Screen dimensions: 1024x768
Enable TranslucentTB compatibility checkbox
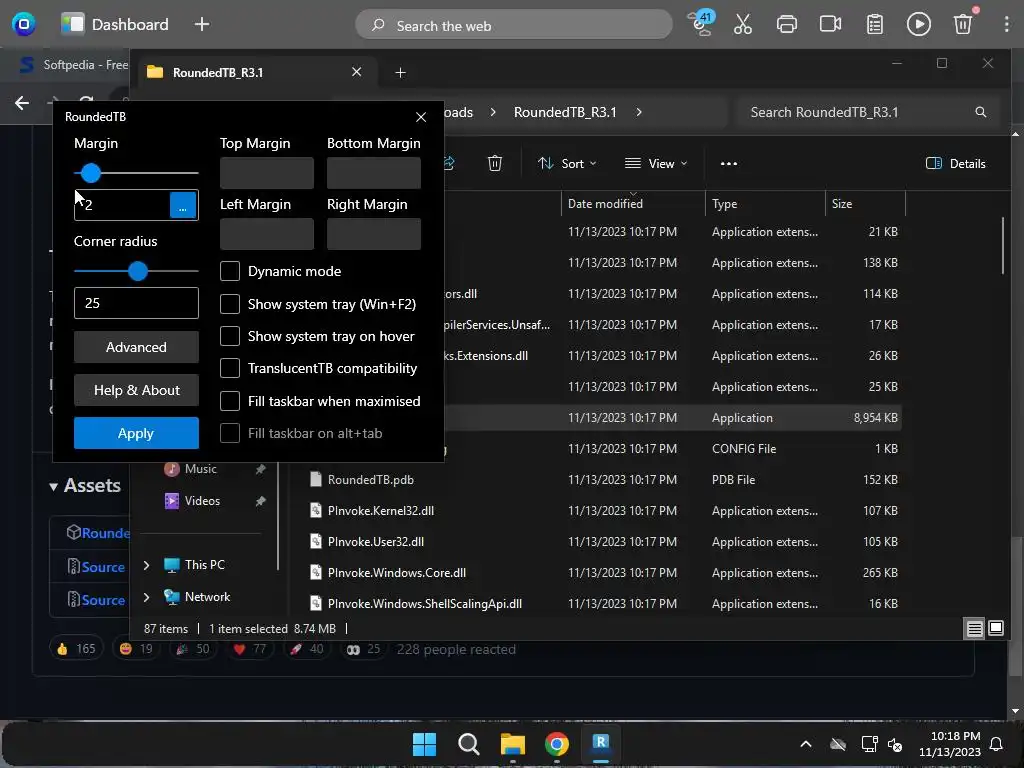[230, 368]
